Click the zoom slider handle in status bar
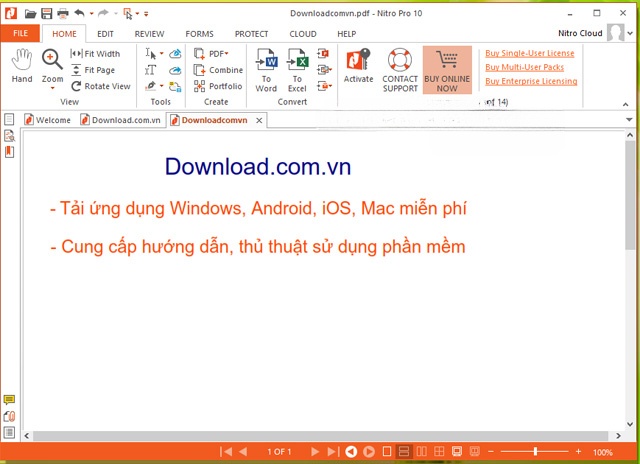The image size is (640, 464). tap(535, 451)
